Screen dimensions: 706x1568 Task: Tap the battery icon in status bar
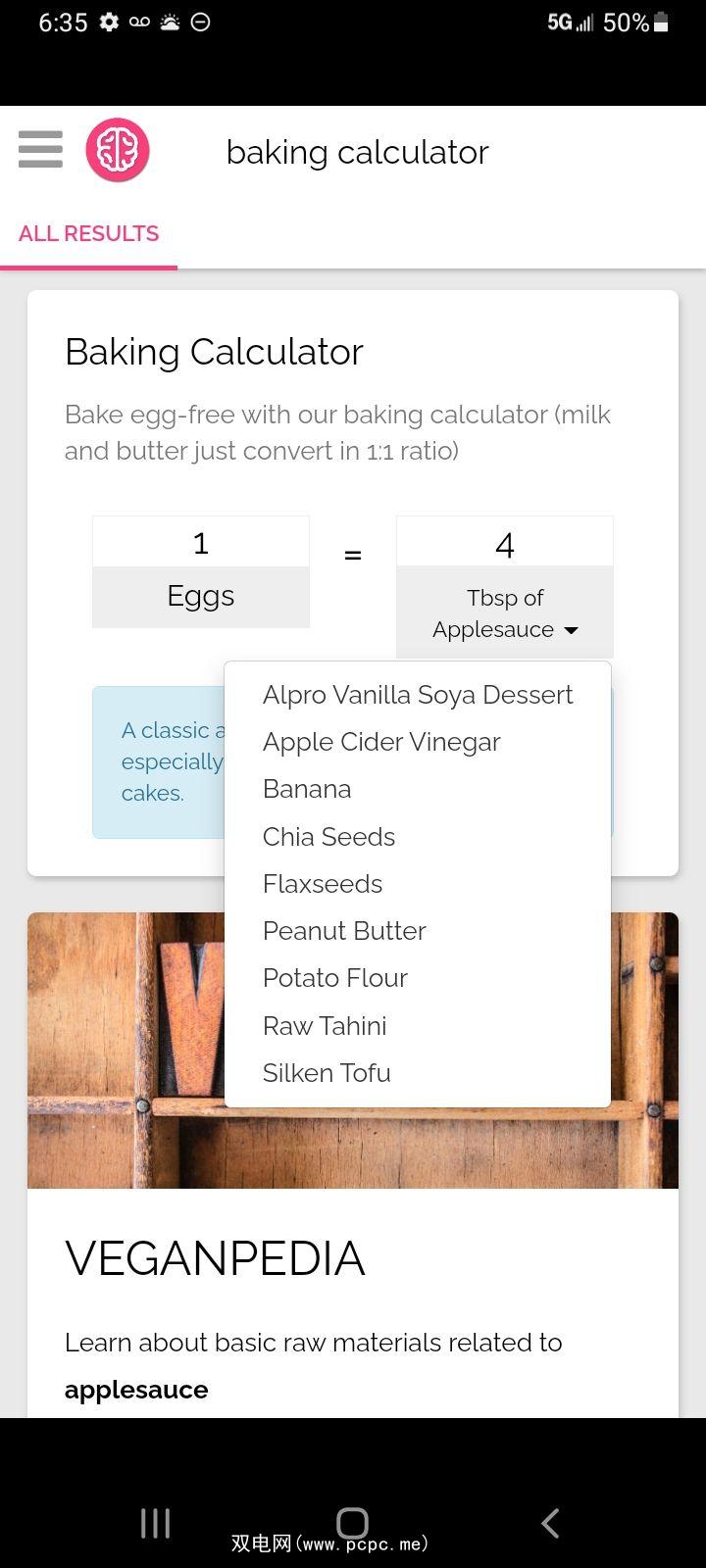(661, 22)
